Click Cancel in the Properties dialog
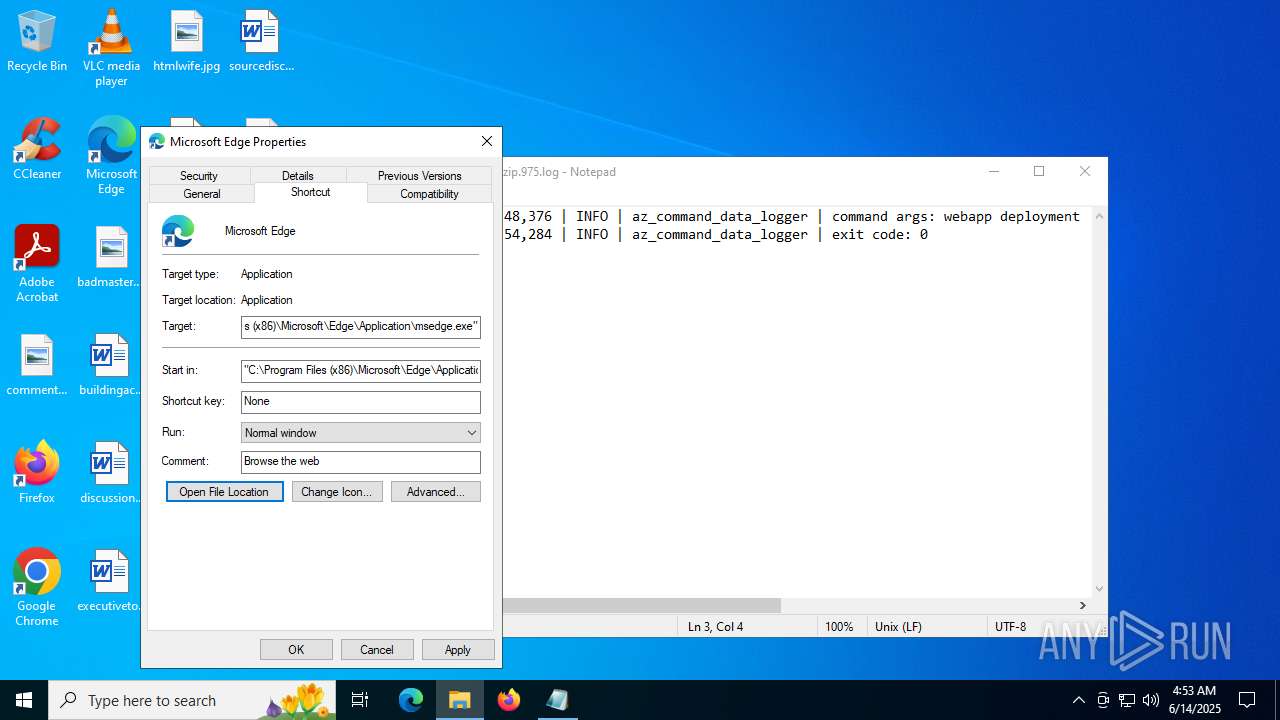The width and height of the screenshot is (1280, 720). 377,650
